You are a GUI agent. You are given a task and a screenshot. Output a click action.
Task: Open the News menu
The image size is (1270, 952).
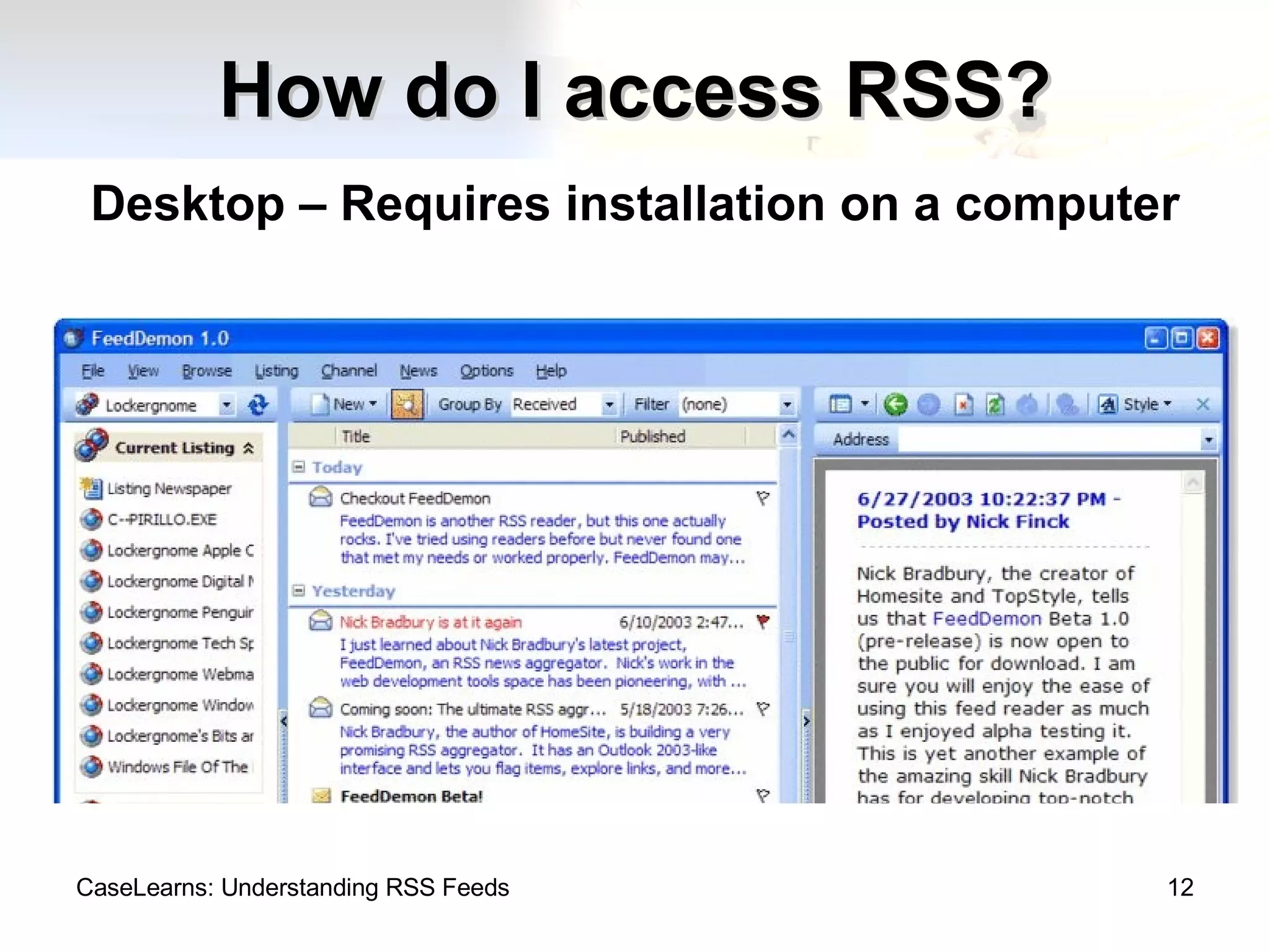point(419,371)
